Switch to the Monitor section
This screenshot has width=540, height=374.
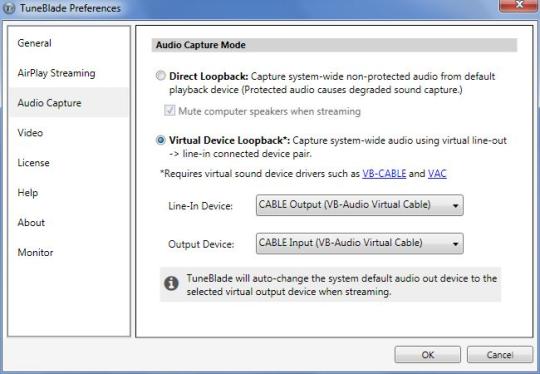(x=35, y=252)
